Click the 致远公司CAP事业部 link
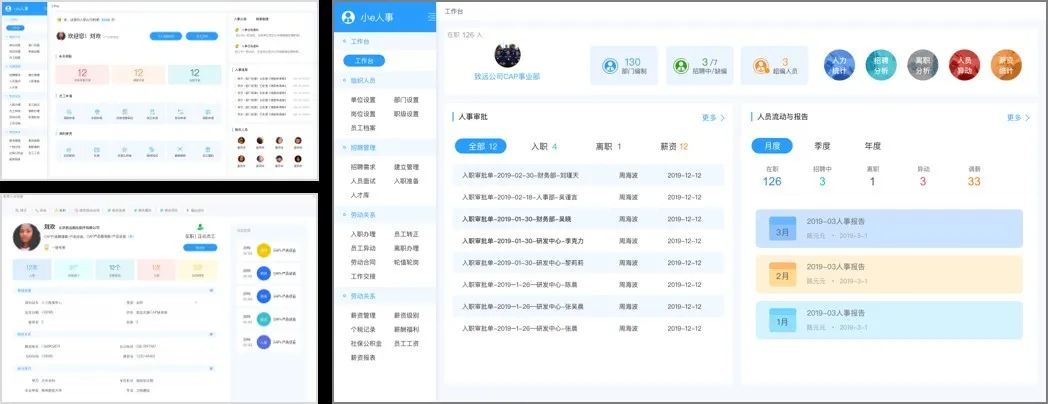Screen dimensions: 1048x404 point(507,76)
